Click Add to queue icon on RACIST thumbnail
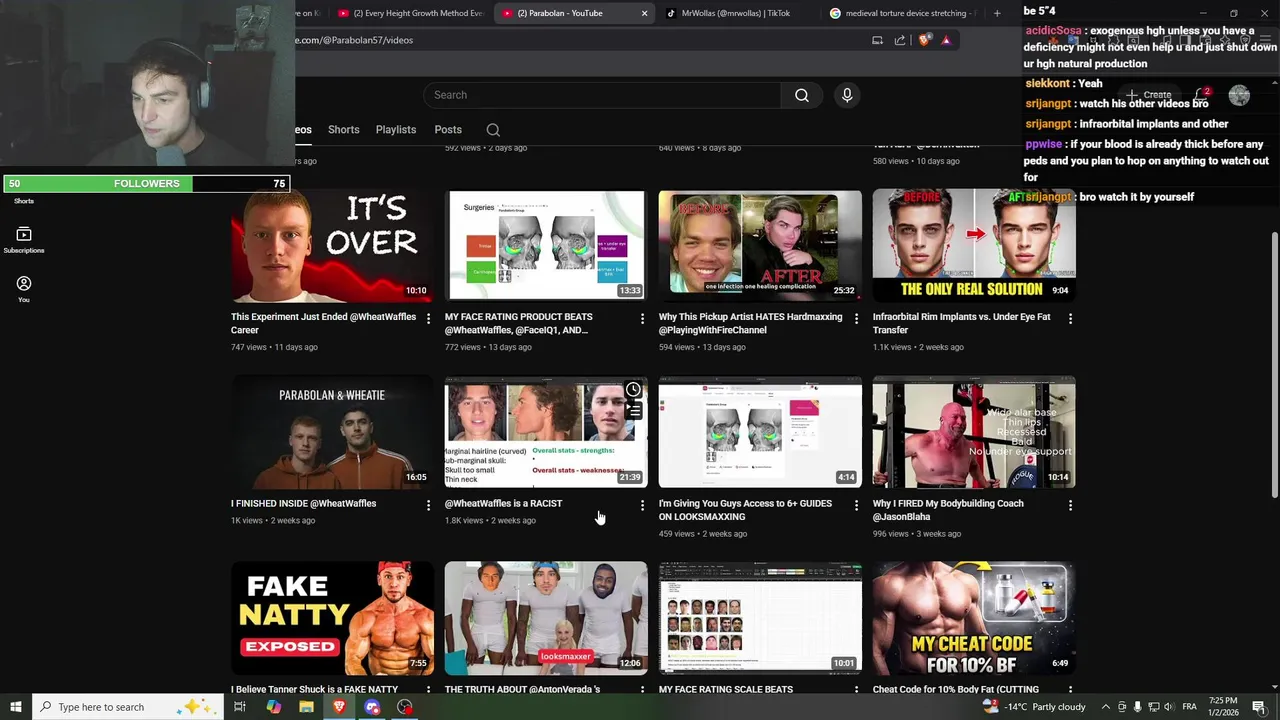This screenshot has width=1280, height=720. tap(633, 410)
